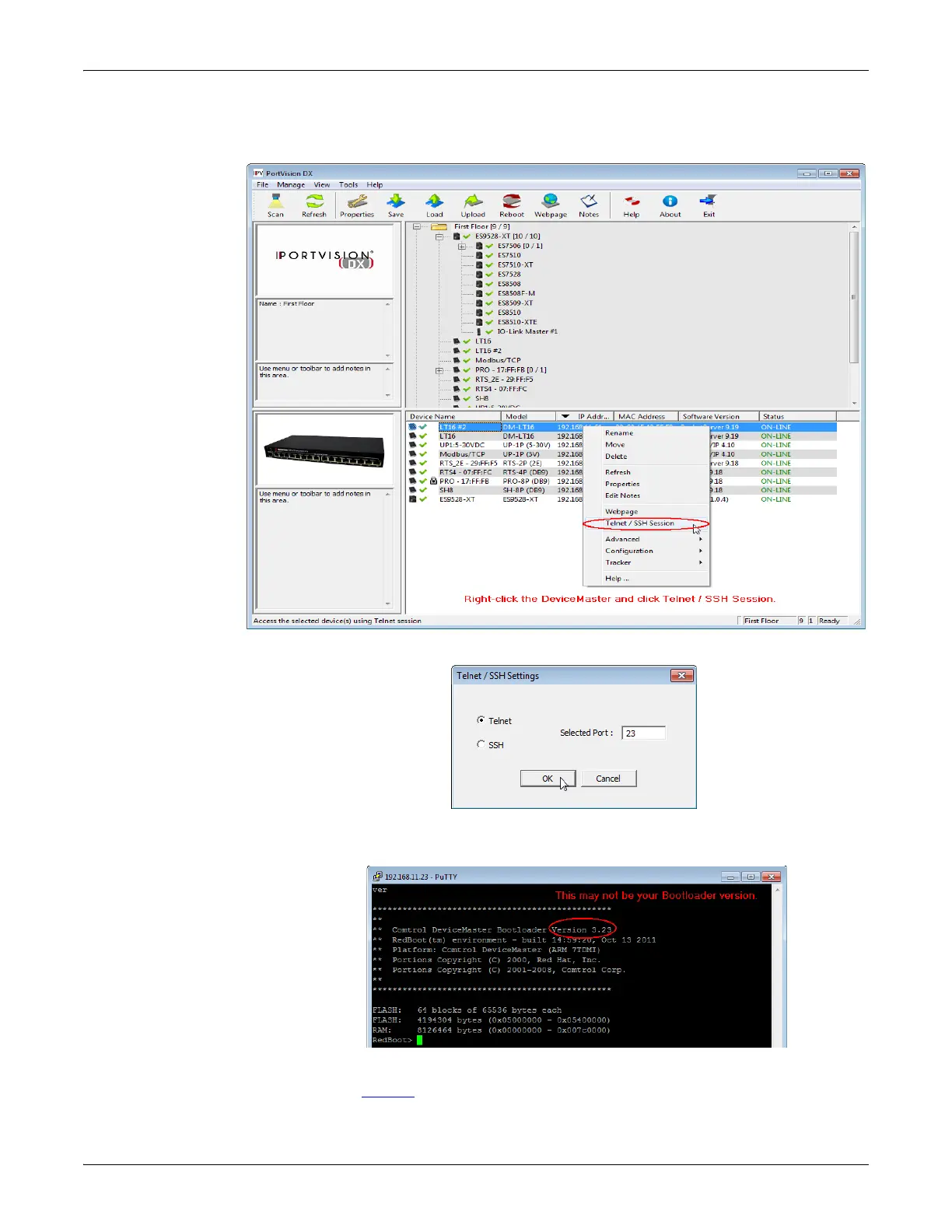
Task: Open the Help menu in menu bar
Action: (375, 185)
